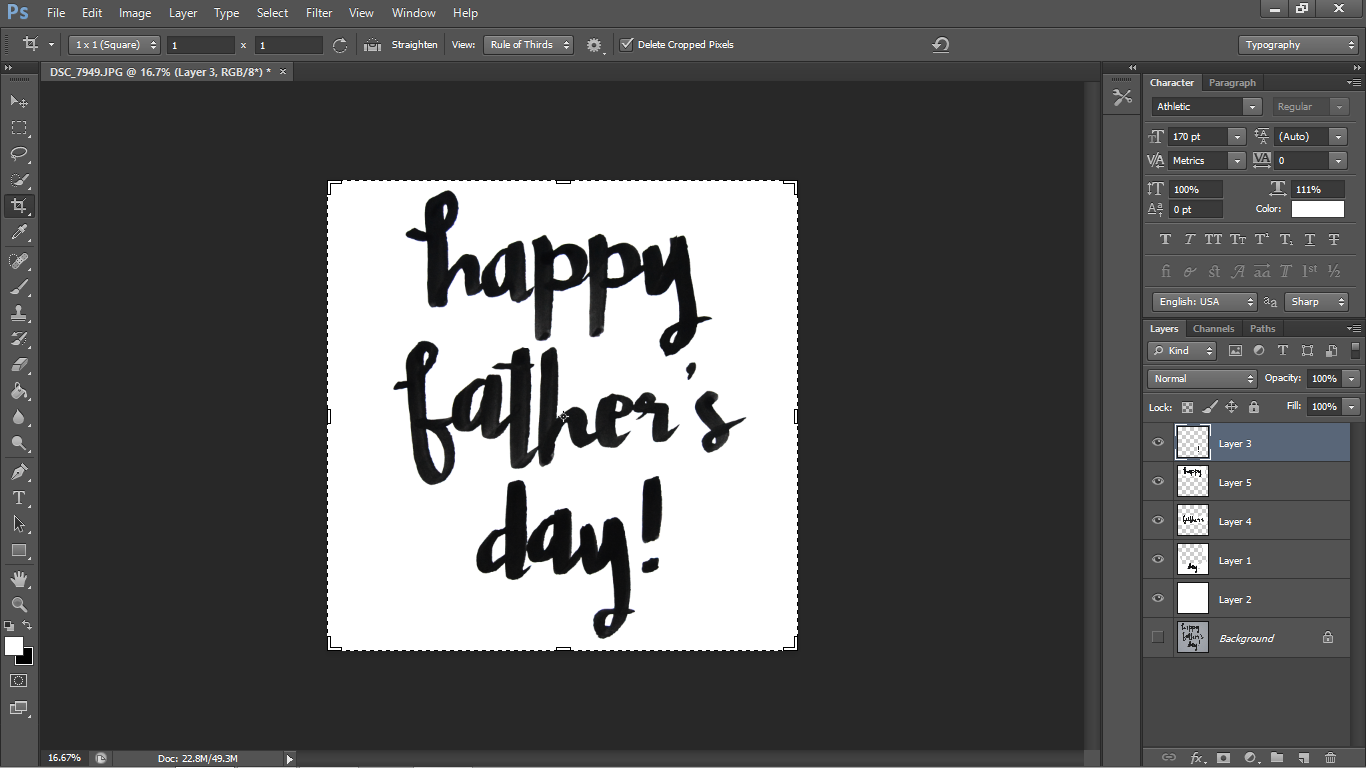1366x768 pixels.
Task: Select the Eyedropper tool
Action: coord(19,232)
